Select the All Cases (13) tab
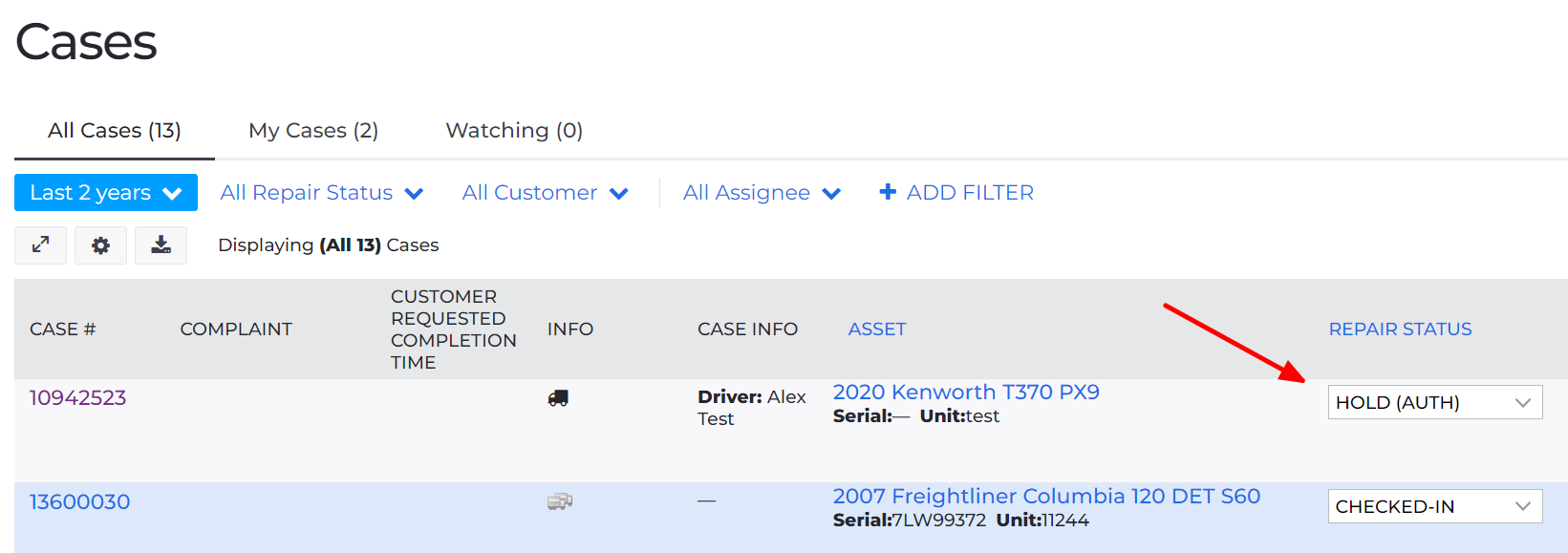1568x553 pixels. (x=115, y=130)
